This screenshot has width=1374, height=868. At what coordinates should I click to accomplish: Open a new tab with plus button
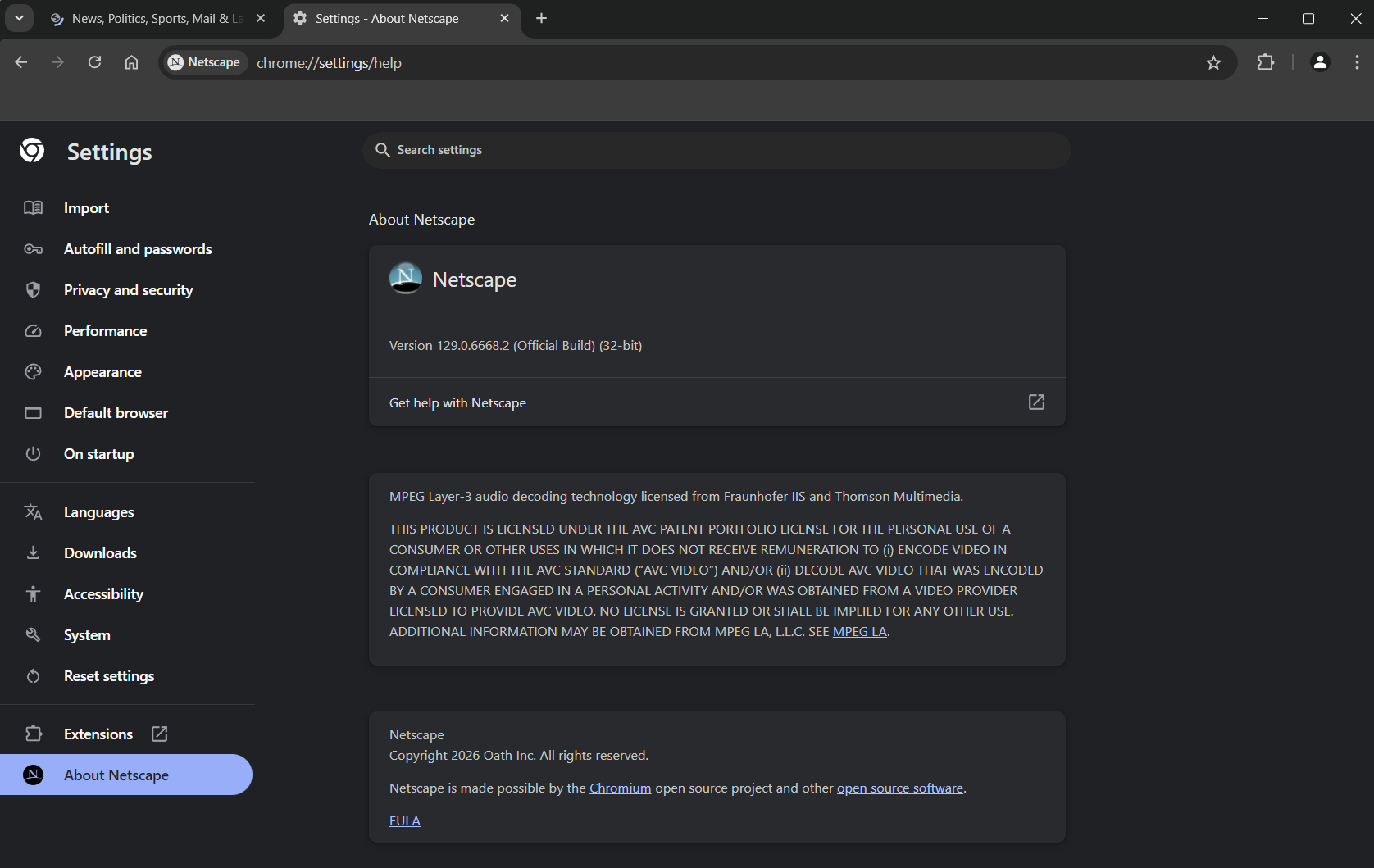click(x=541, y=18)
